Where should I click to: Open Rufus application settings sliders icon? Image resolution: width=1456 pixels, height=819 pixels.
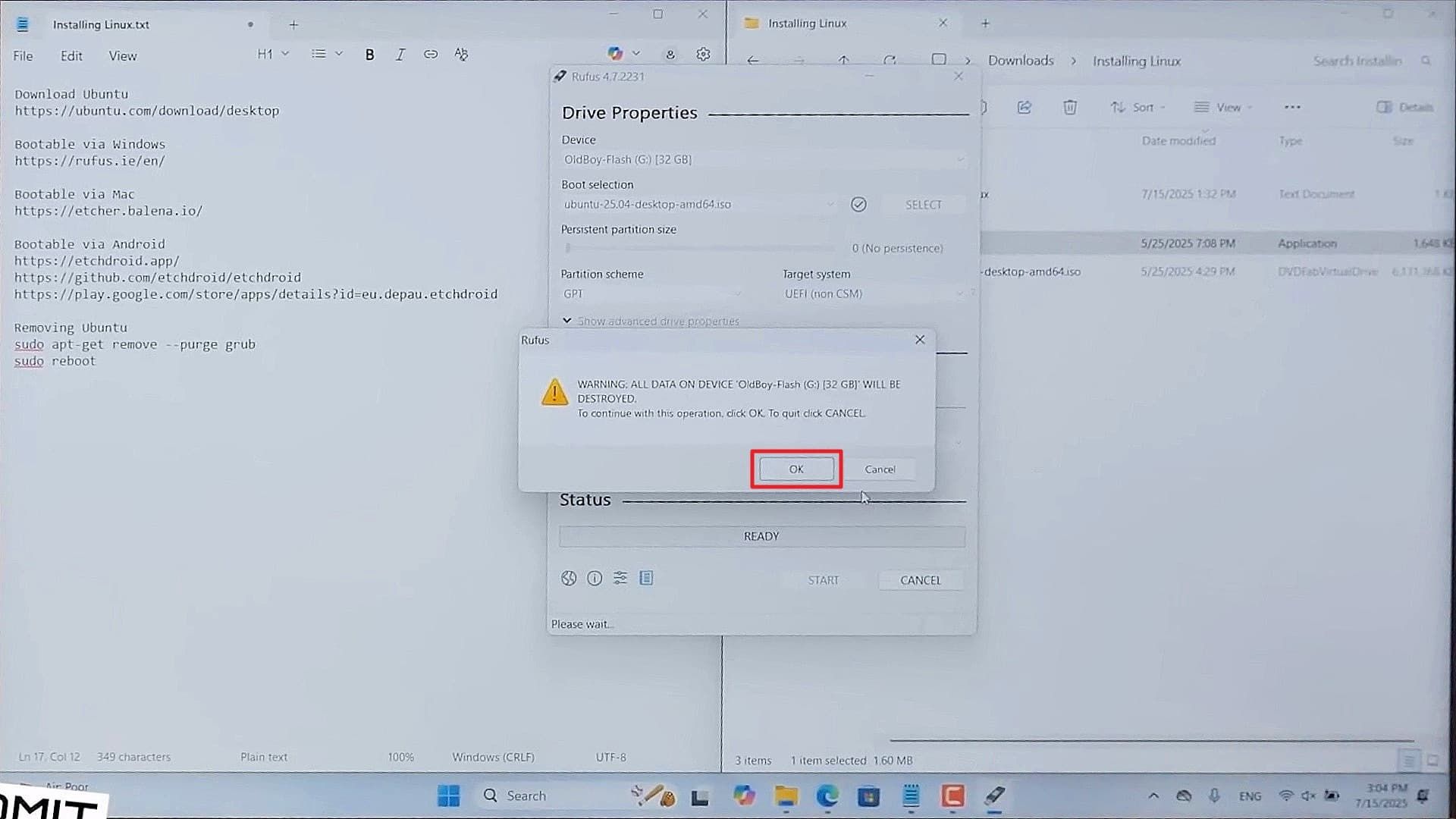(x=620, y=579)
